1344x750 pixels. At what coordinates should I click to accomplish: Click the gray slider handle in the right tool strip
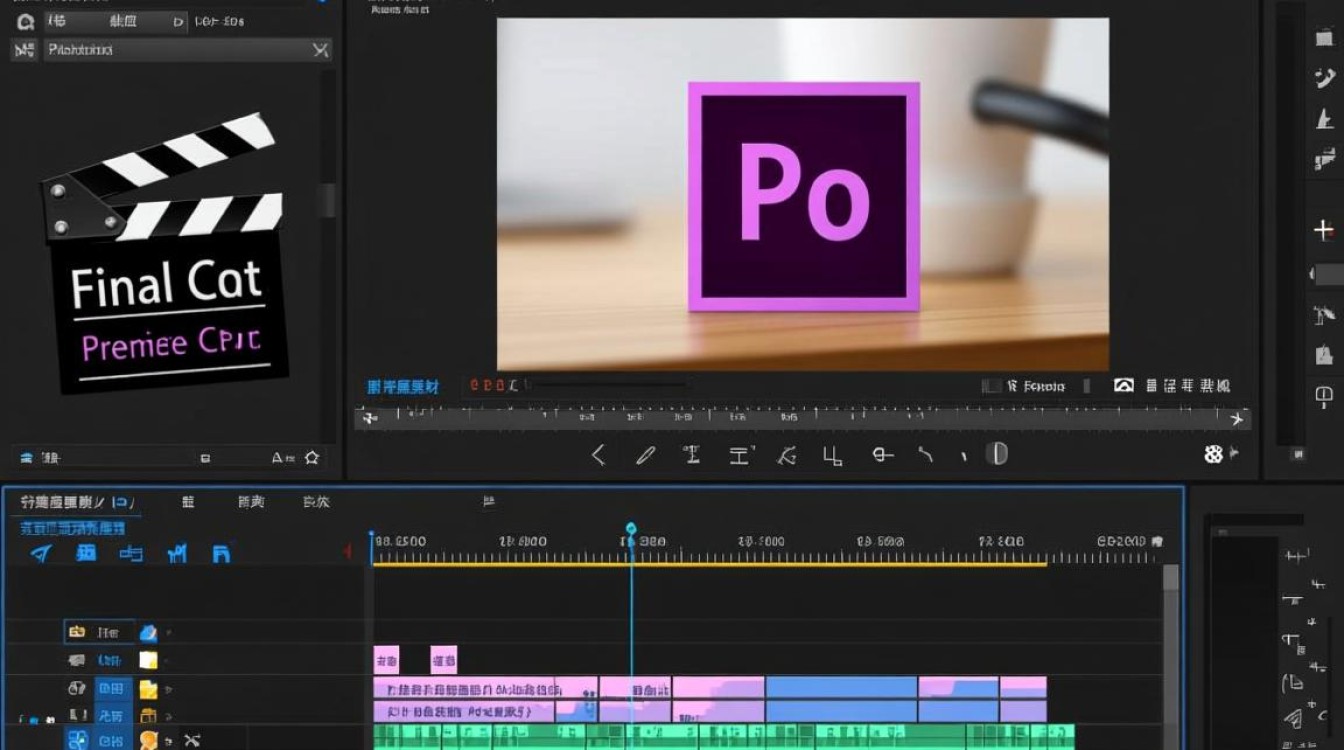pyautogui.click(x=1328, y=274)
